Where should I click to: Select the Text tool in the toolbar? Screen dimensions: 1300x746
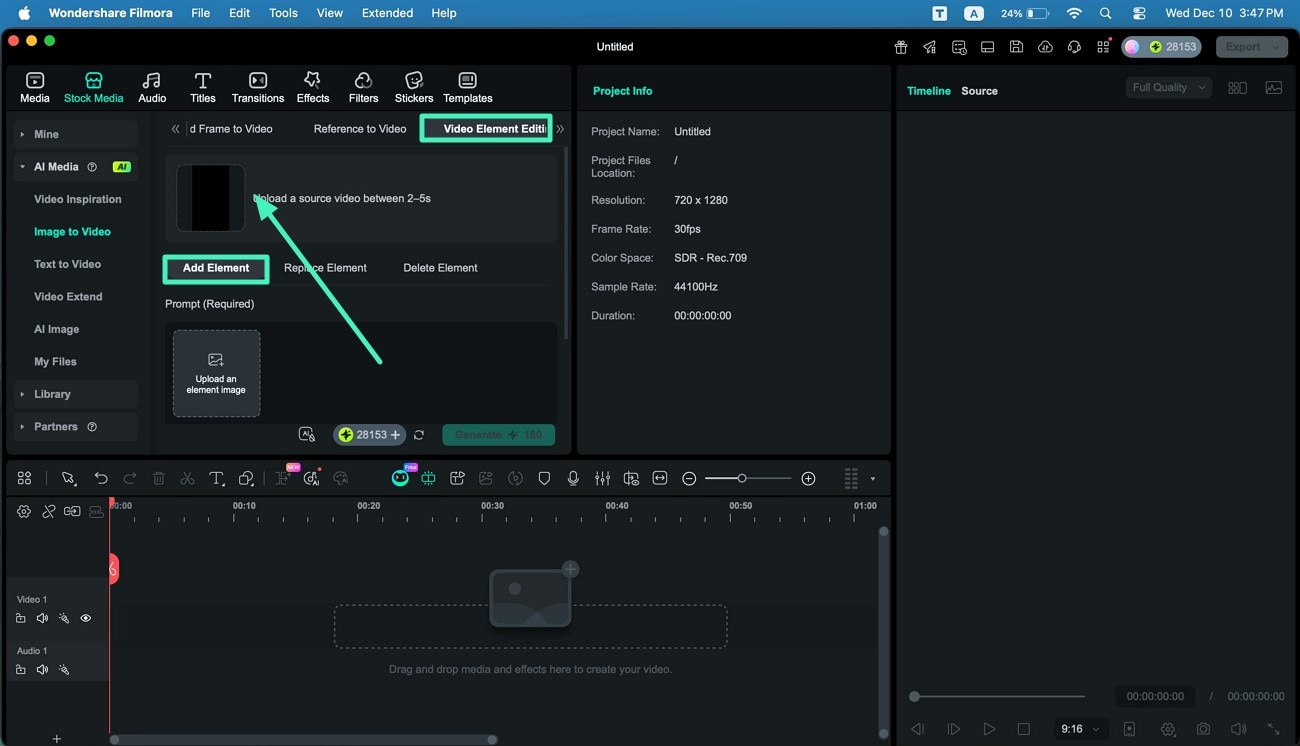[x=217, y=478]
